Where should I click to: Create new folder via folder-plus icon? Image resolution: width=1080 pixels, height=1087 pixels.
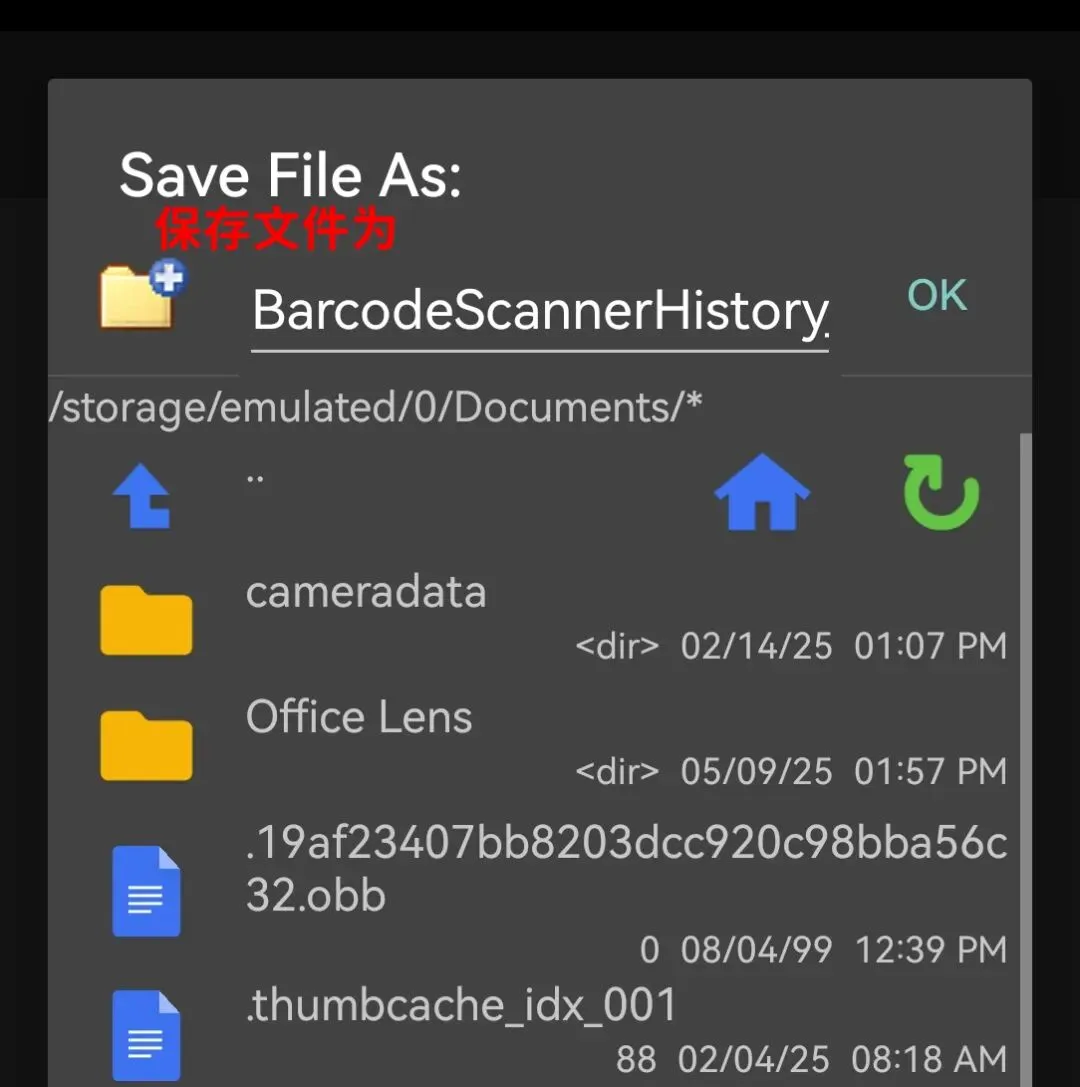tap(143, 294)
